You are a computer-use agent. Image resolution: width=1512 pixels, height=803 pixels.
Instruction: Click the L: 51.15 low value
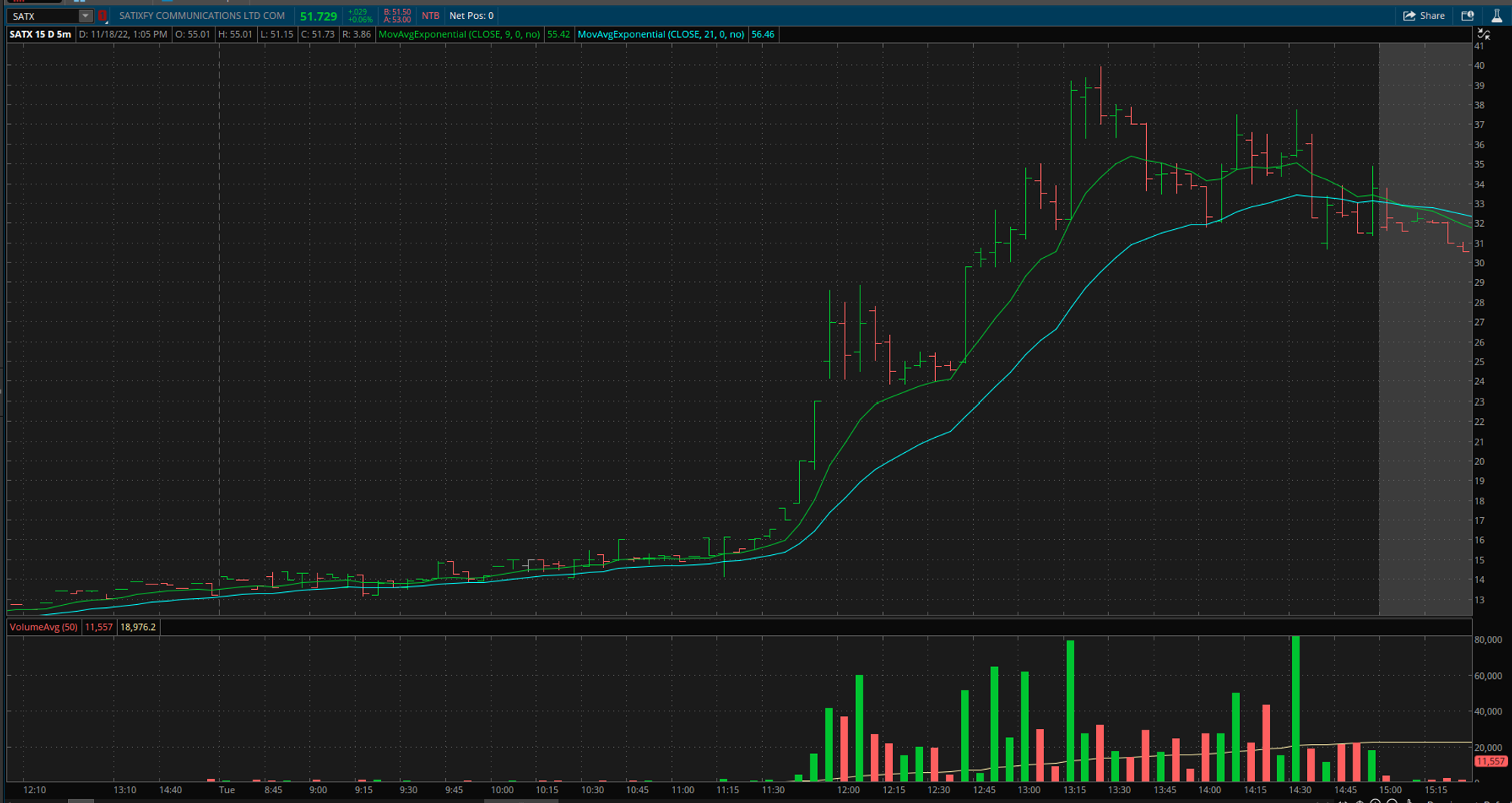277,34
